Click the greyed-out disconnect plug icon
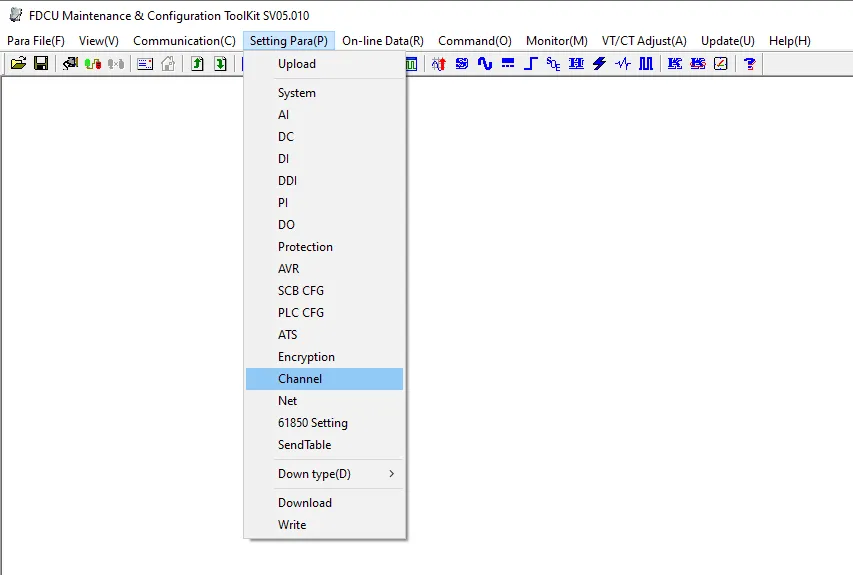The width and height of the screenshot is (853, 575). click(x=116, y=64)
